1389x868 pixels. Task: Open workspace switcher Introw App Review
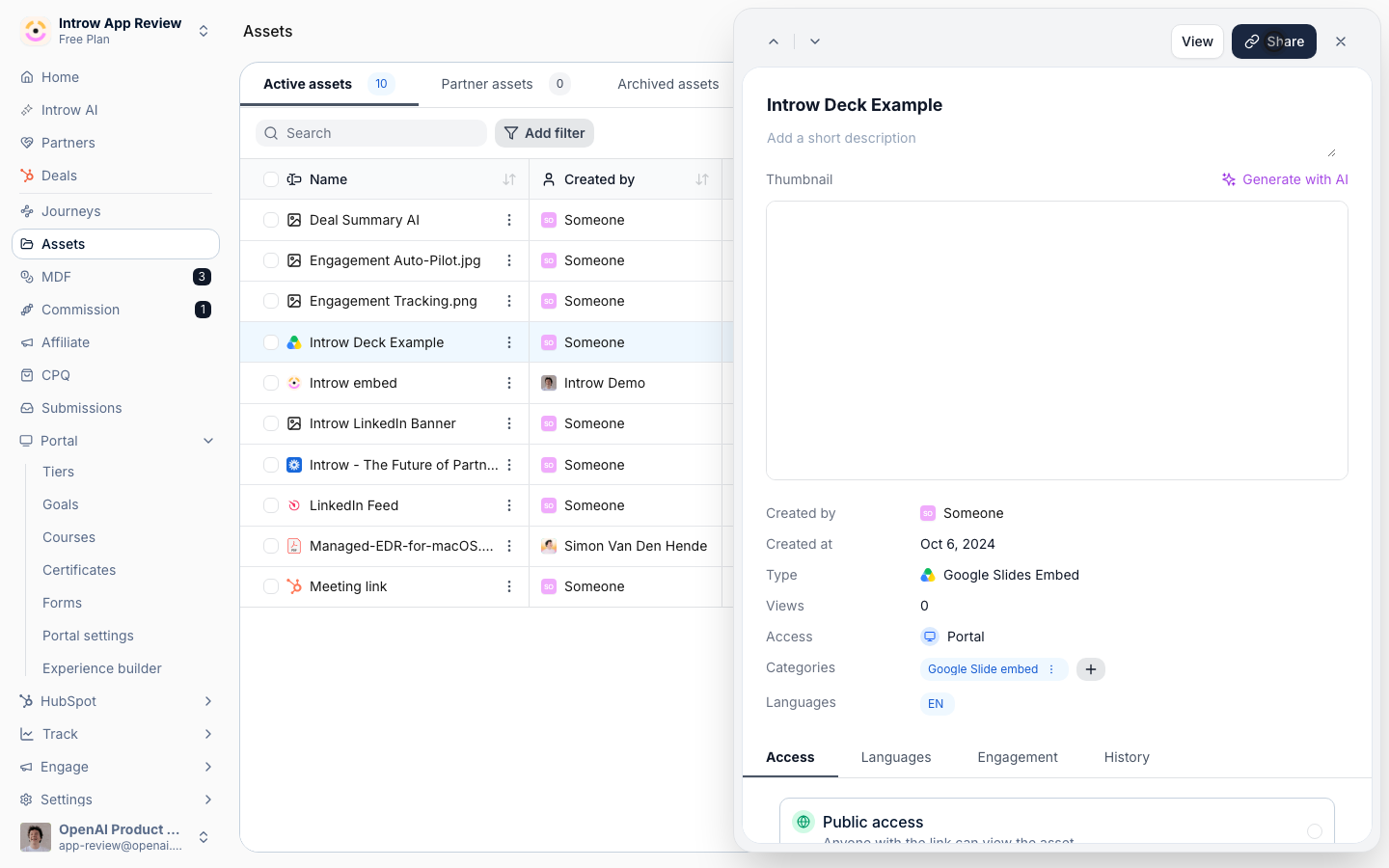point(116,31)
